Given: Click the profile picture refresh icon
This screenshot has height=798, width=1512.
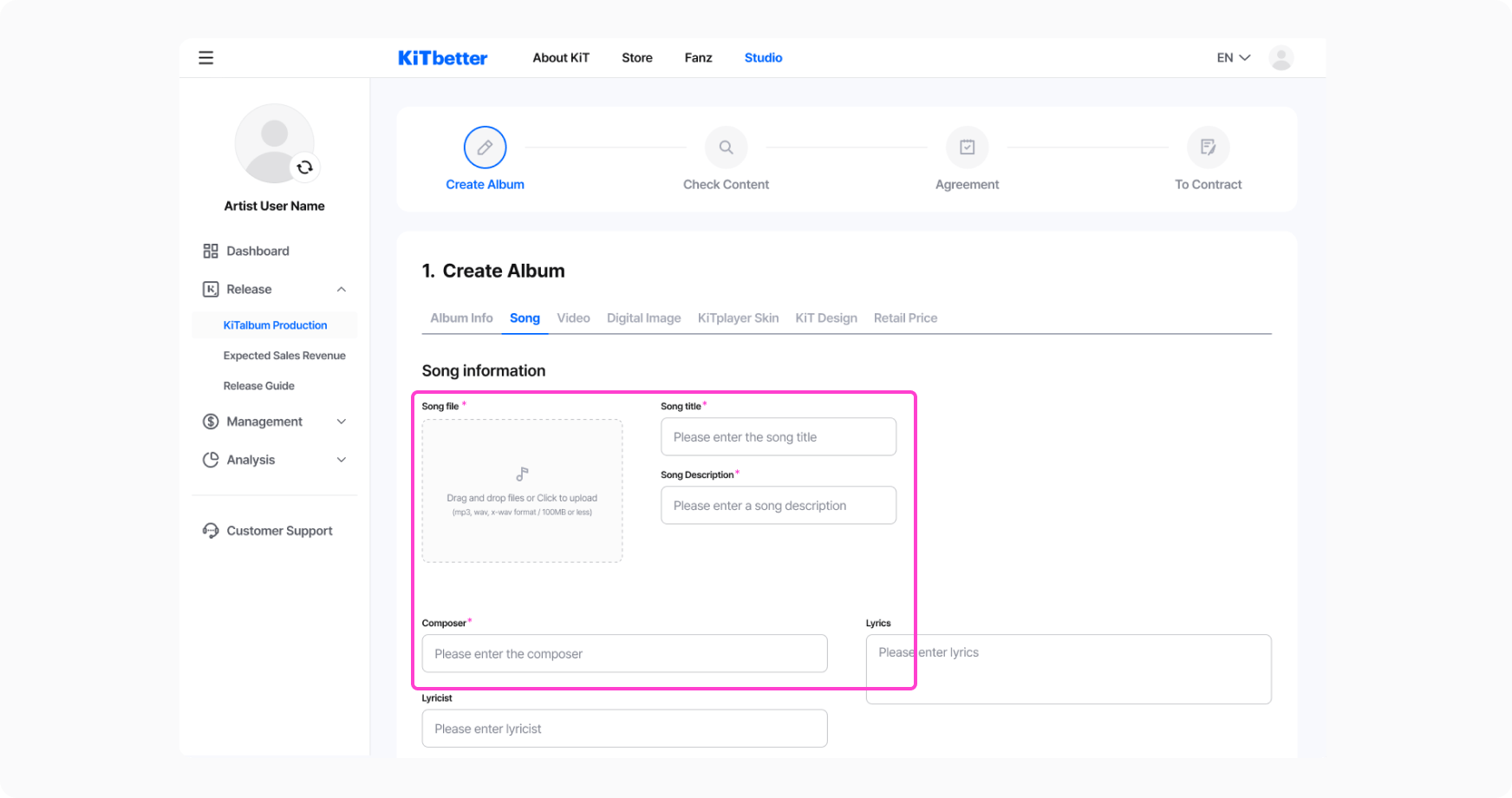Looking at the screenshot, I should [x=304, y=167].
